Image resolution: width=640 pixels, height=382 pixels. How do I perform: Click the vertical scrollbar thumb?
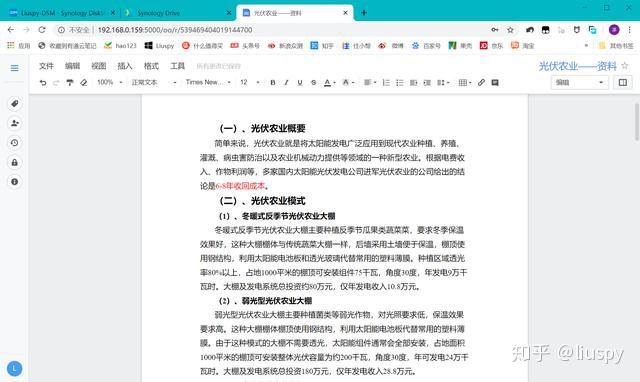[636, 122]
